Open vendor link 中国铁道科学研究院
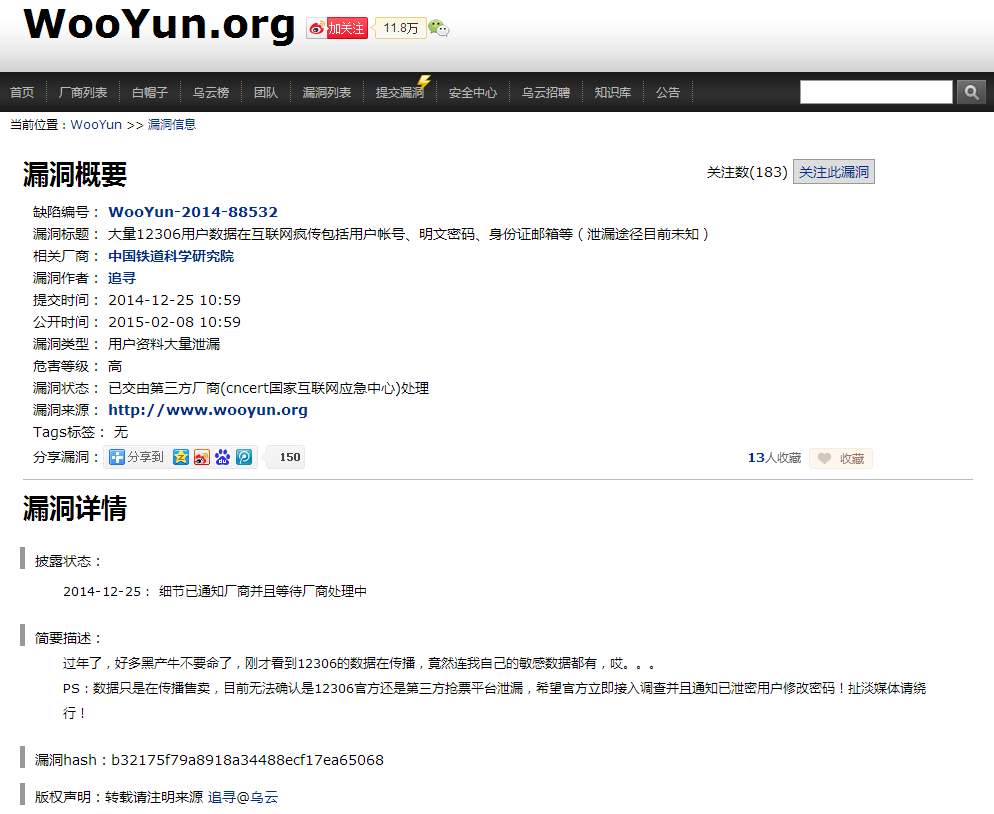The width and height of the screenshot is (994, 814). coord(171,256)
